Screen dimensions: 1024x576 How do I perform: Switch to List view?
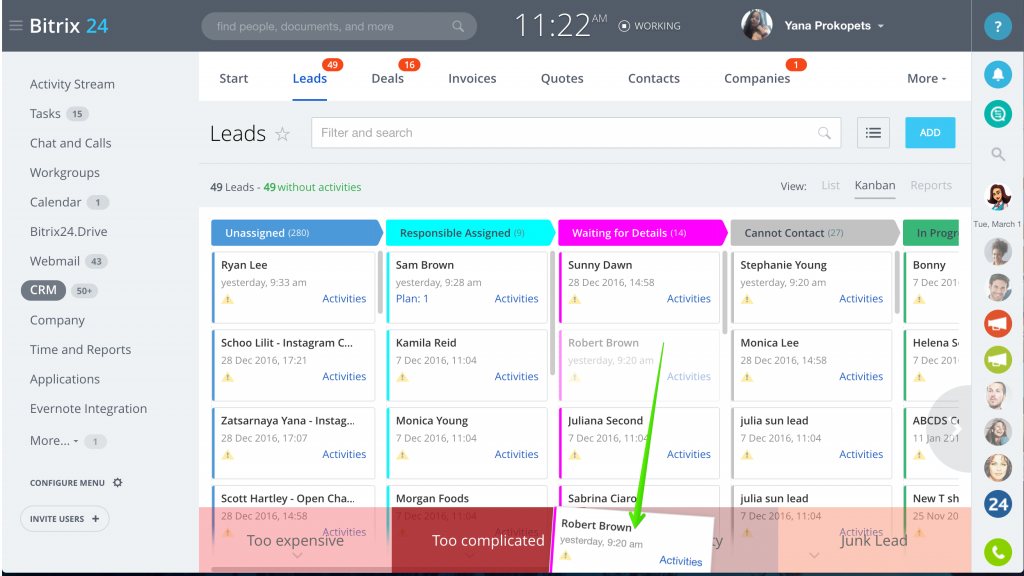pos(830,185)
